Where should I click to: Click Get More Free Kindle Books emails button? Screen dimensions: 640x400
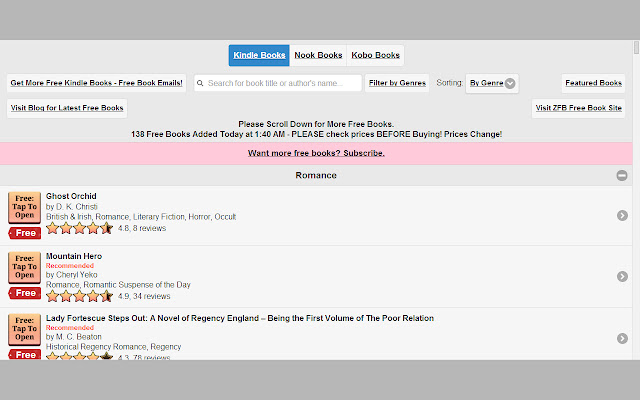pyautogui.click(x=96, y=83)
